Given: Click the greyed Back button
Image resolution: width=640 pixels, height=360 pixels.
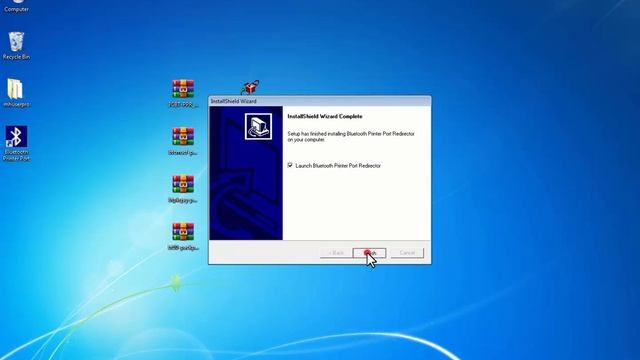Looking at the screenshot, I should tap(336, 253).
